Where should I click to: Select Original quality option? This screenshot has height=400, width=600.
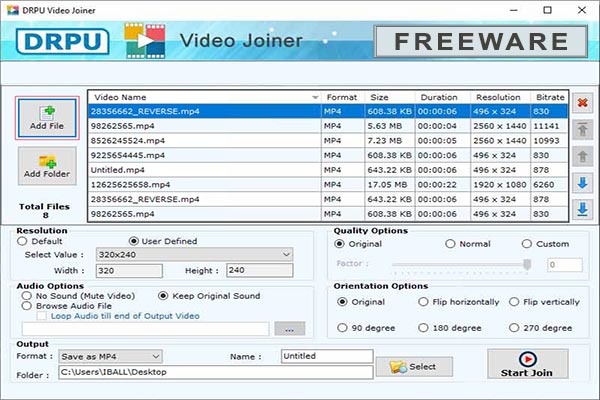(x=339, y=244)
